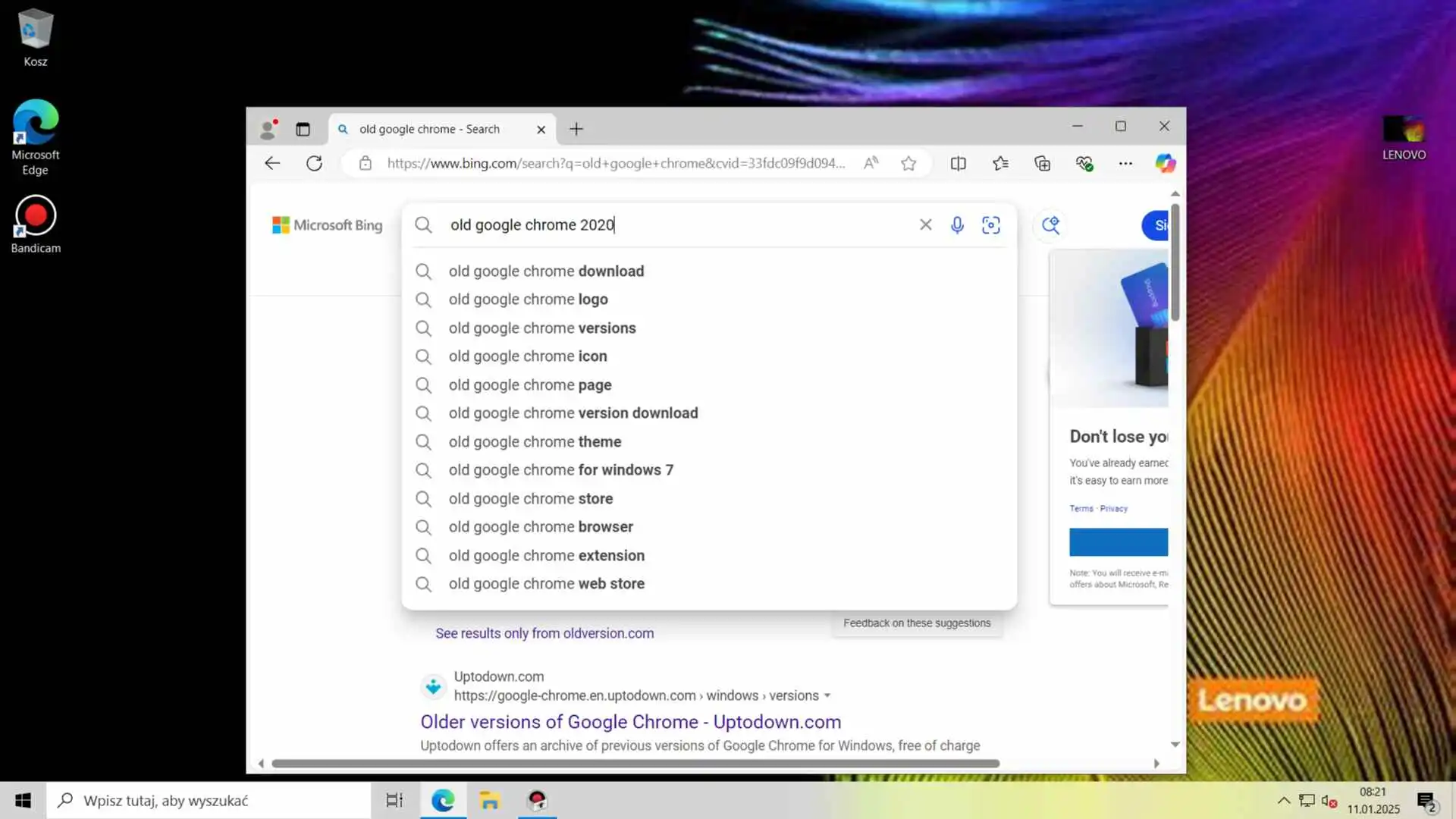
Task: Click Windows taskbar search box
Action: click(x=209, y=801)
